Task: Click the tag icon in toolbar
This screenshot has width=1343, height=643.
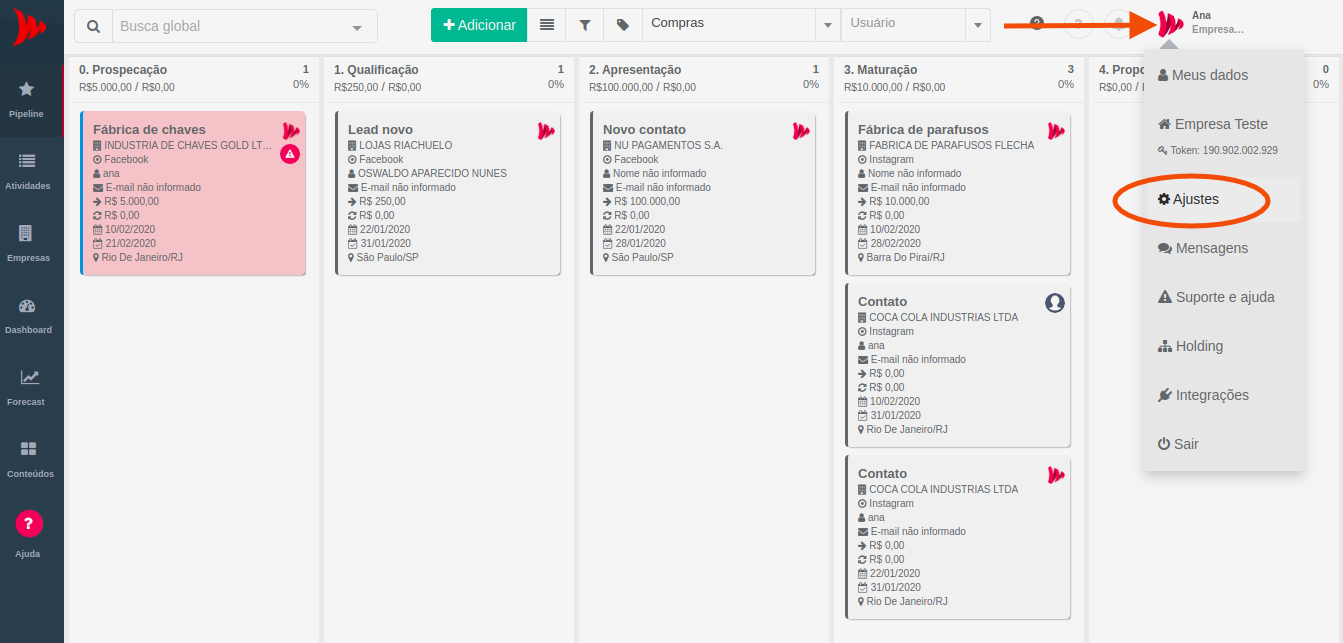Action: point(623,25)
